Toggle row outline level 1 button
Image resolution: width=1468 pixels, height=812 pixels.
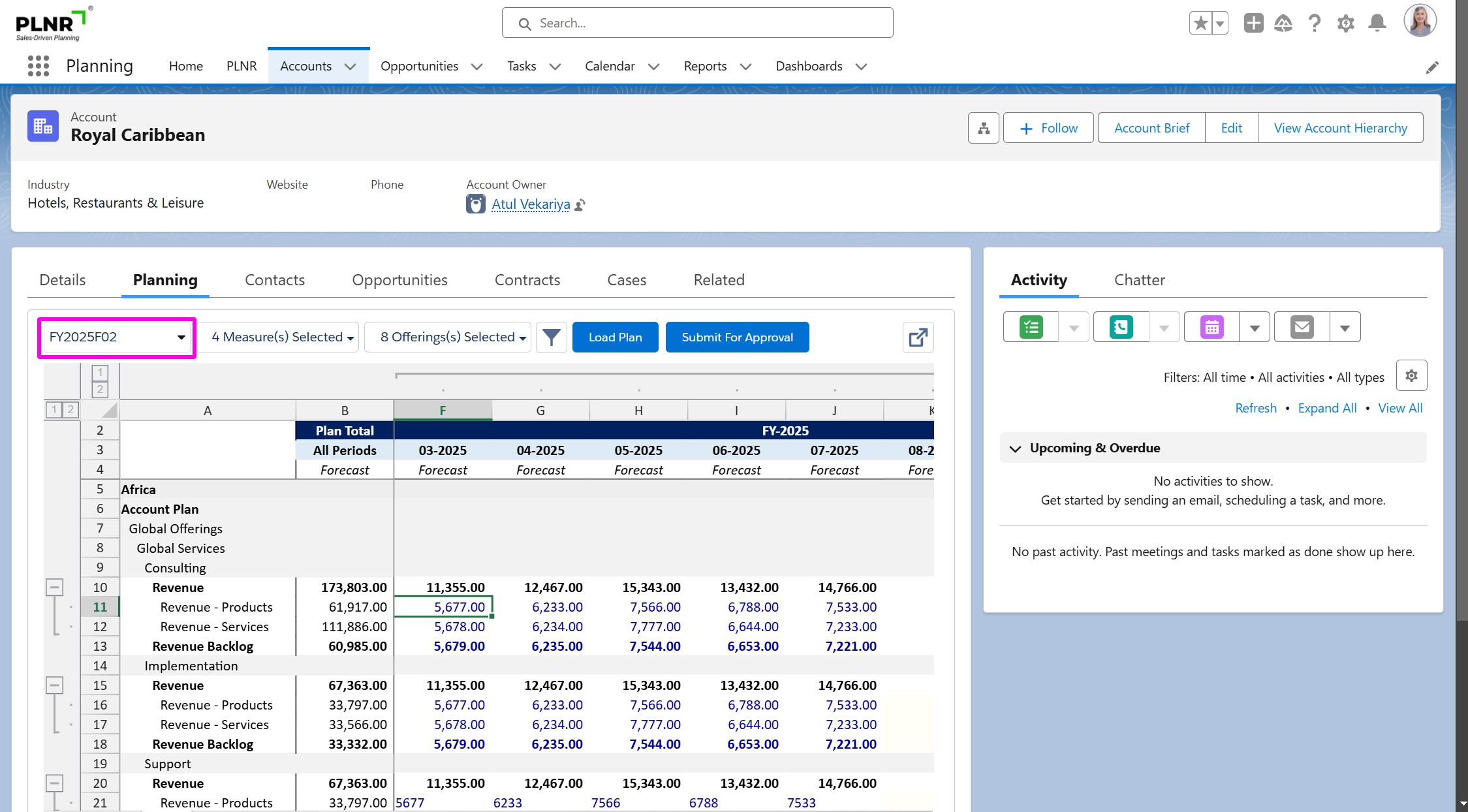[x=54, y=410]
